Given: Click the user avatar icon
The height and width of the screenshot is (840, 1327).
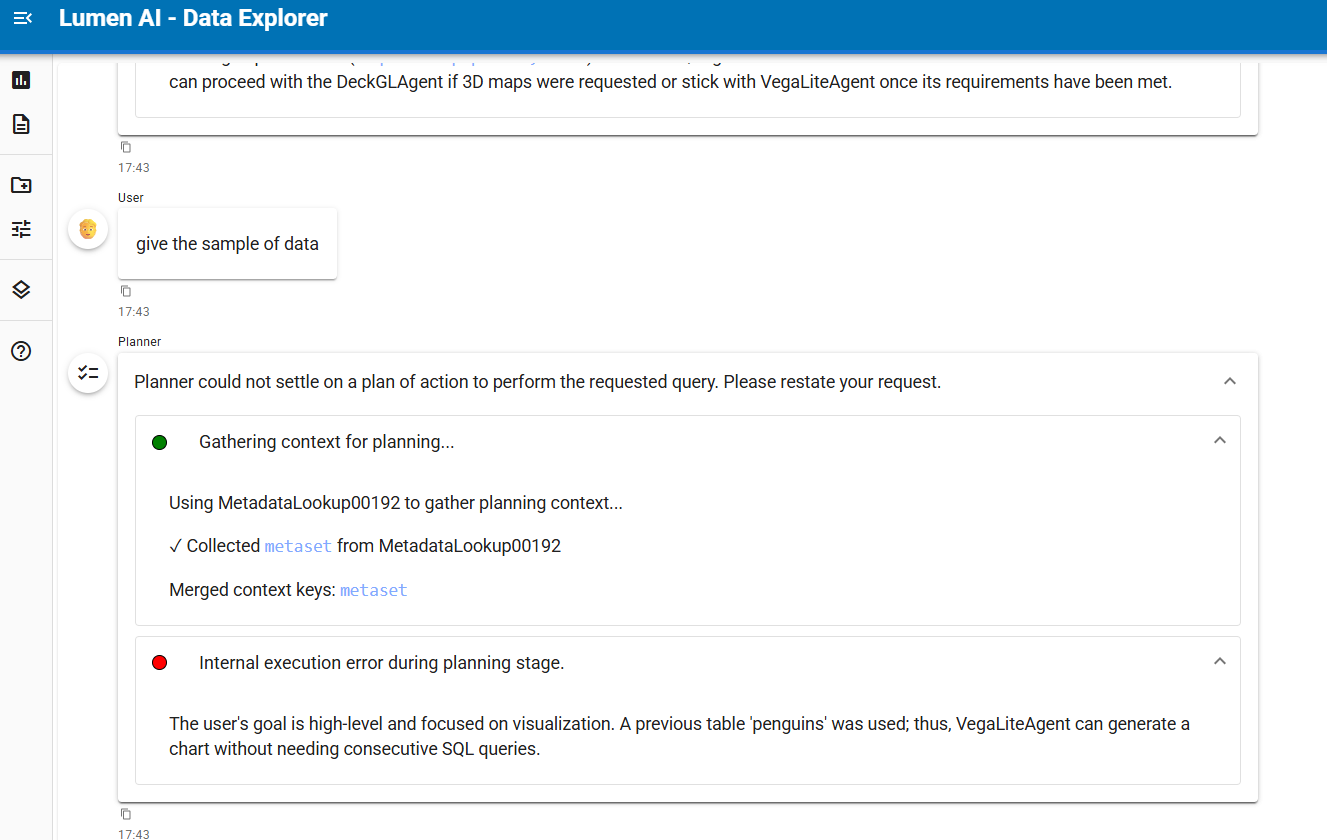Looking at the screenshot, I should [88, 229].
